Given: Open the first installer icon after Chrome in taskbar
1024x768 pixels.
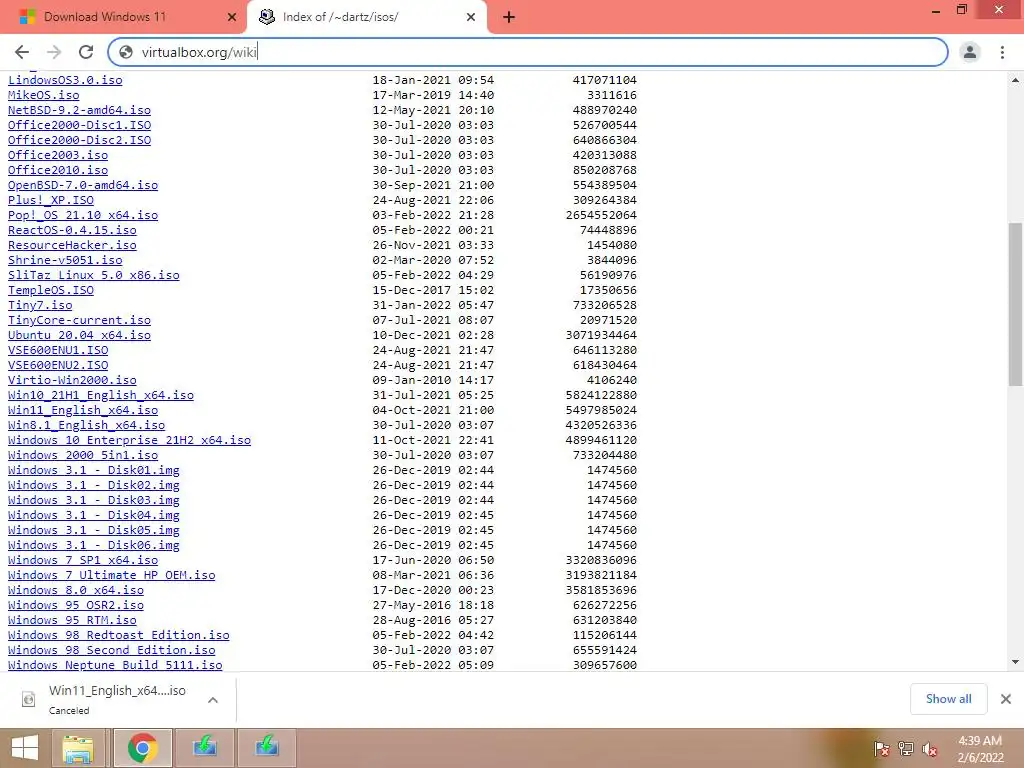Looking at the screenshot, I should click(204, 748).
